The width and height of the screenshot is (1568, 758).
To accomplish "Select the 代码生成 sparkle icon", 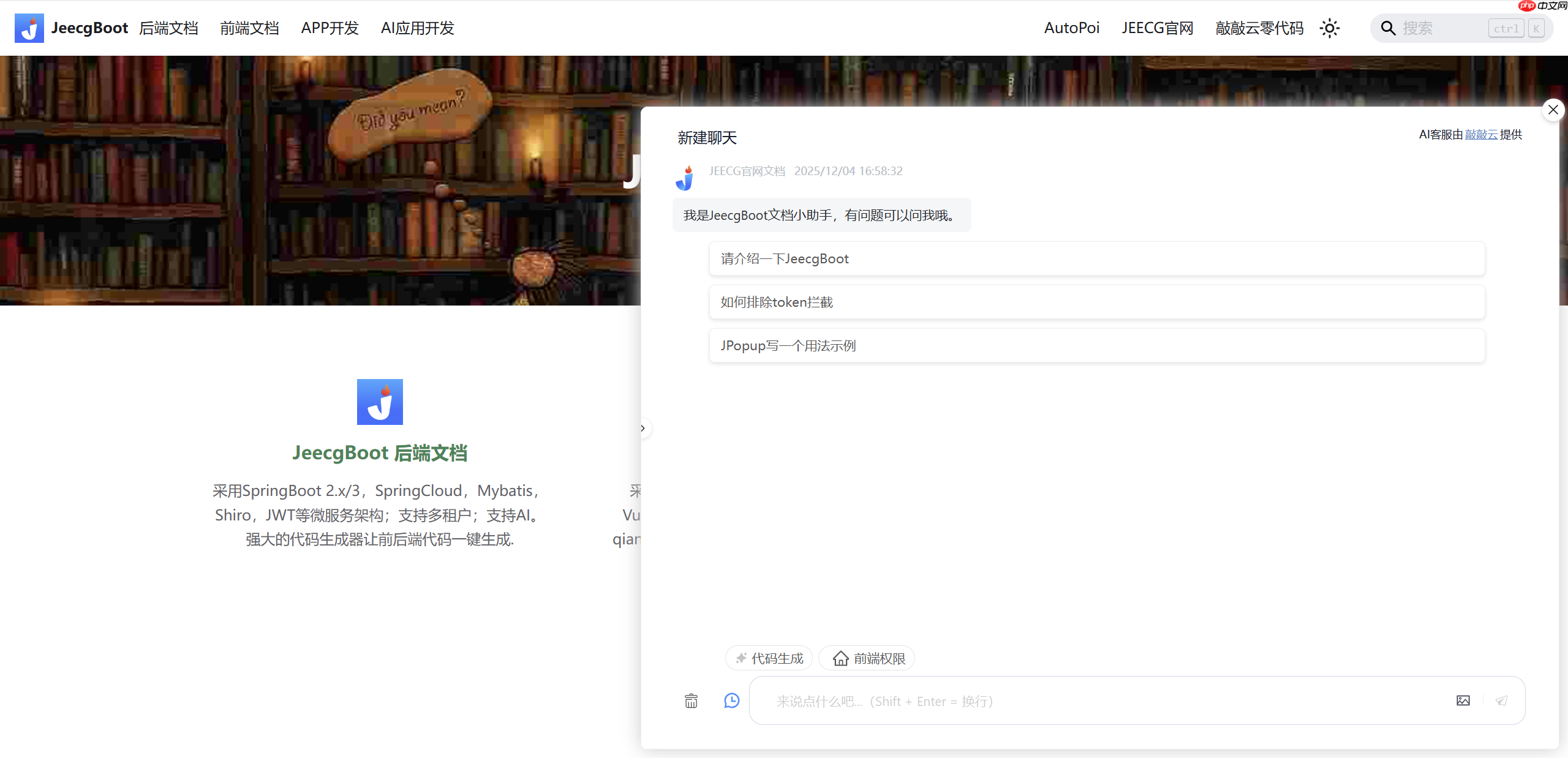I will 741,658.
